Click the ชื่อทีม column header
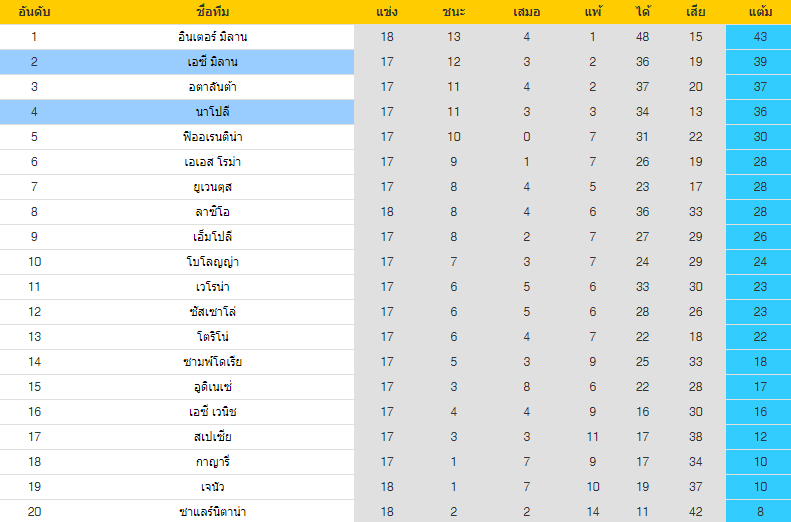Image resolution: width=791 pixels, height=522 pixels. (211, 12)
